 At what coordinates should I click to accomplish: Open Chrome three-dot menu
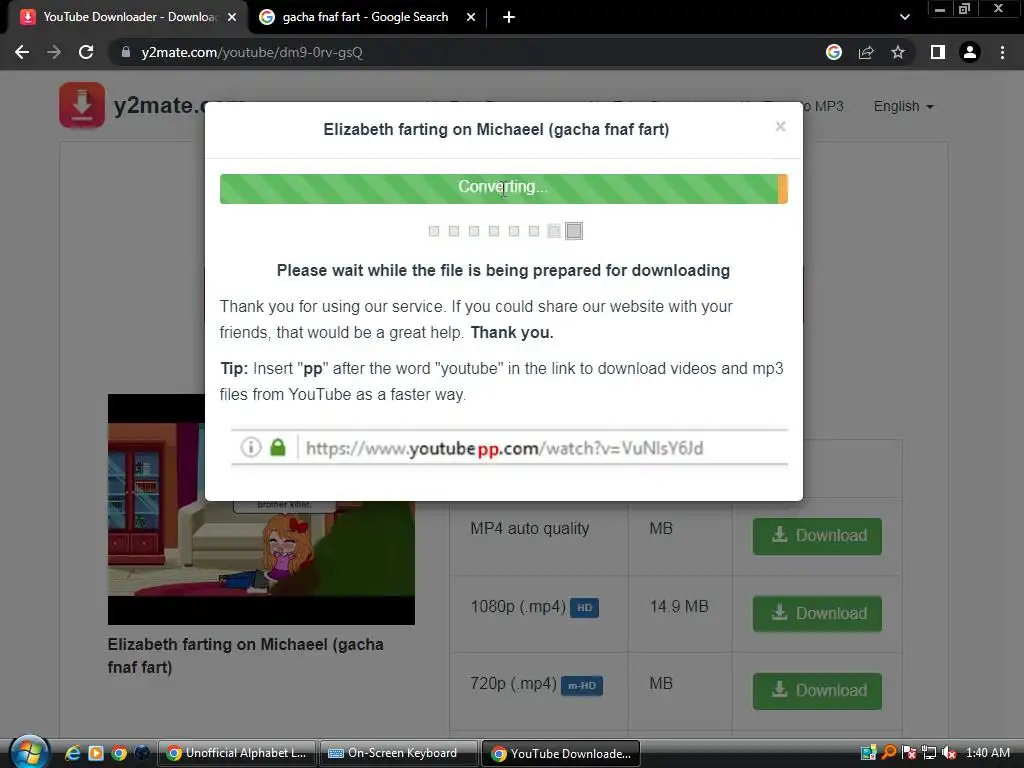coord(1002,52)
